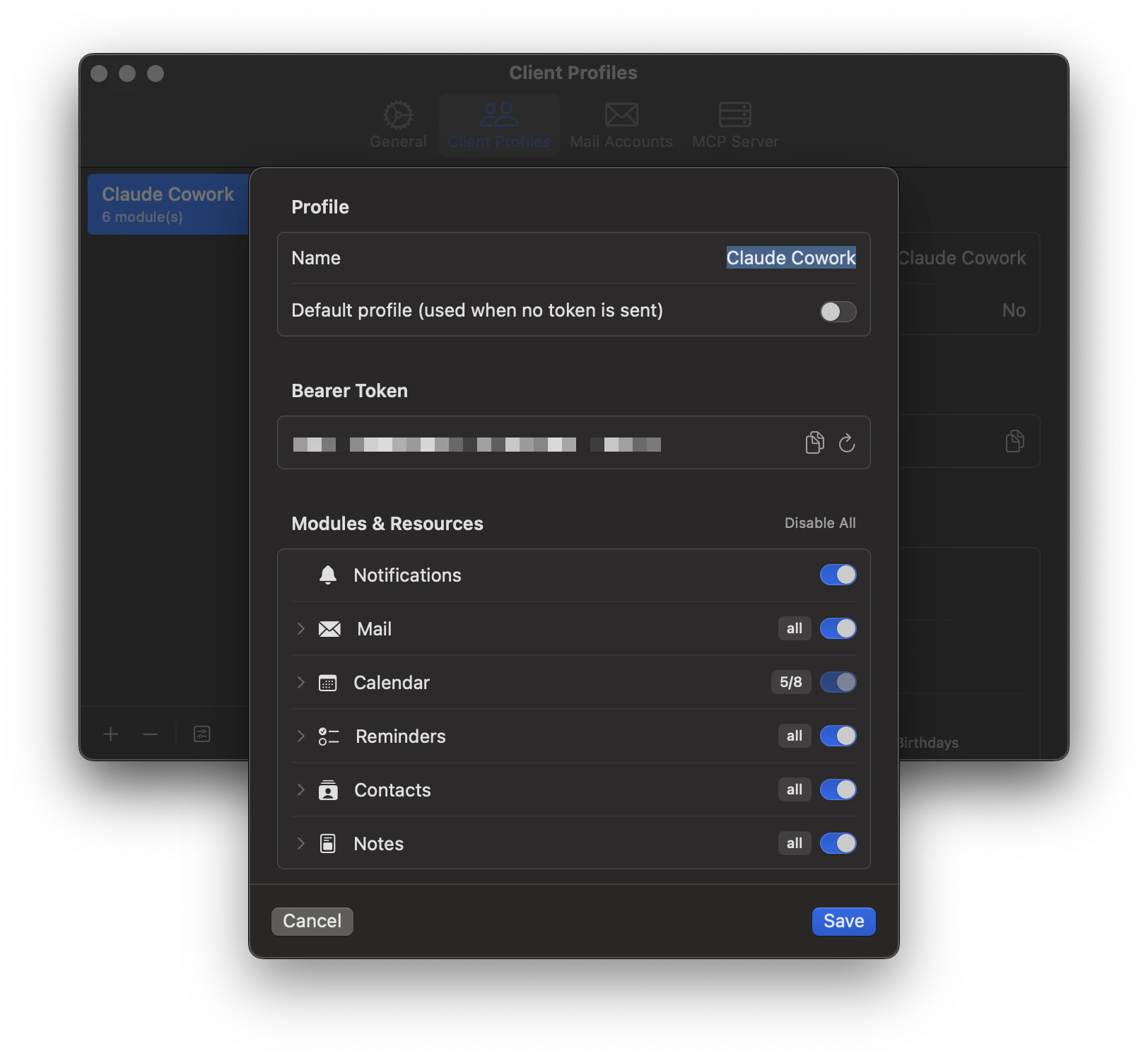Click the Disable All link
This screenshot has height=1063, width=1148.
[820, 523]
